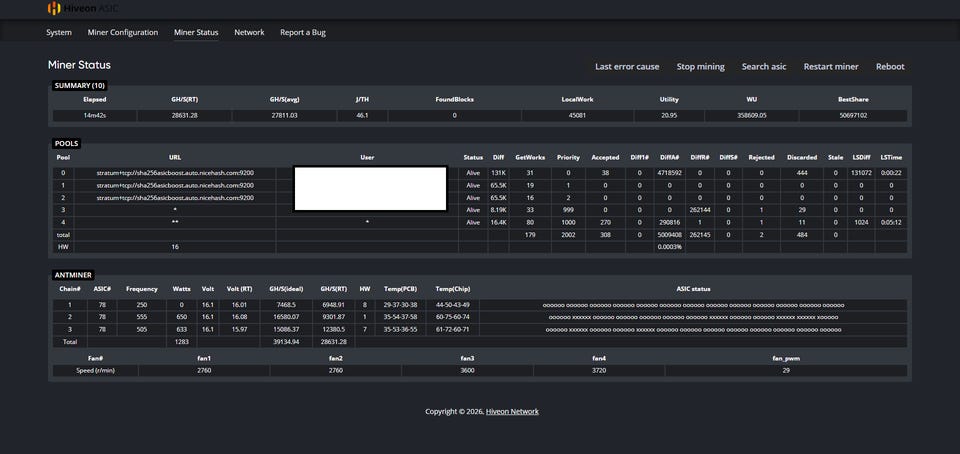The width and height of the screenshot is (960, 454).
Task: Select the WU value 358609.05
Action: pyautogui.click(x=751, y=115)
